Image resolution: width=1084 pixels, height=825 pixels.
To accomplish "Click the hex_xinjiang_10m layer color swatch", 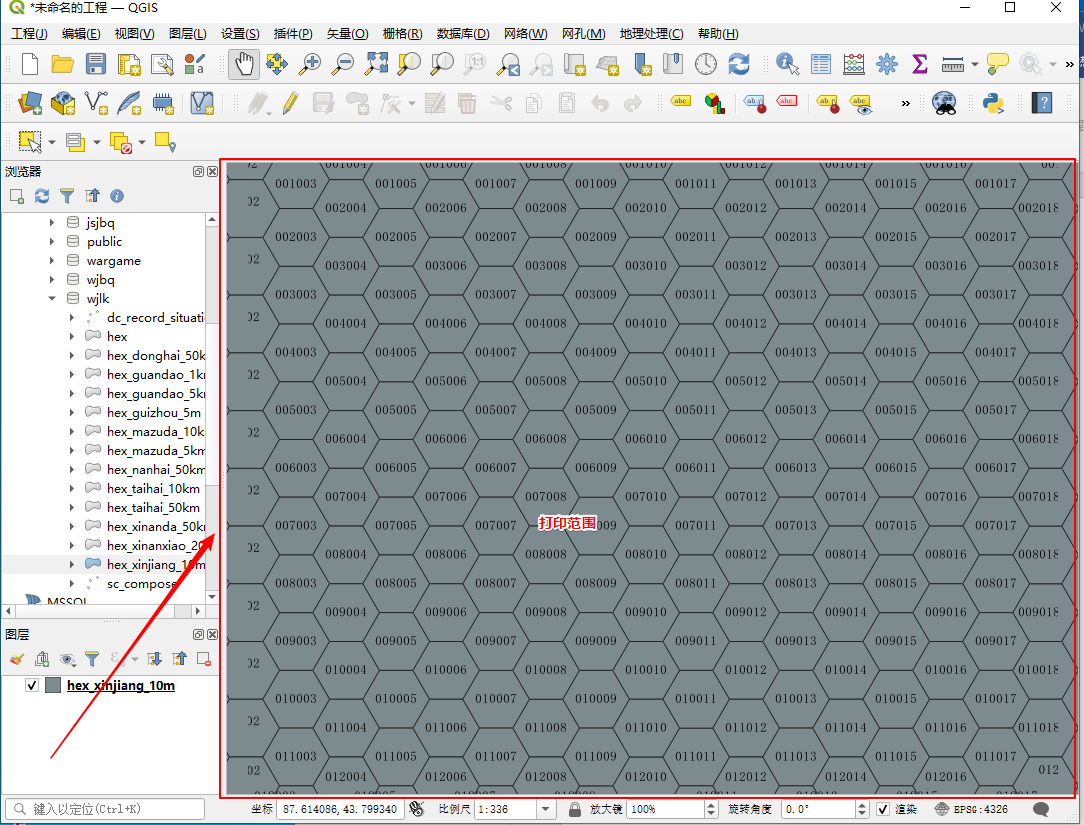I will point(53,685).
